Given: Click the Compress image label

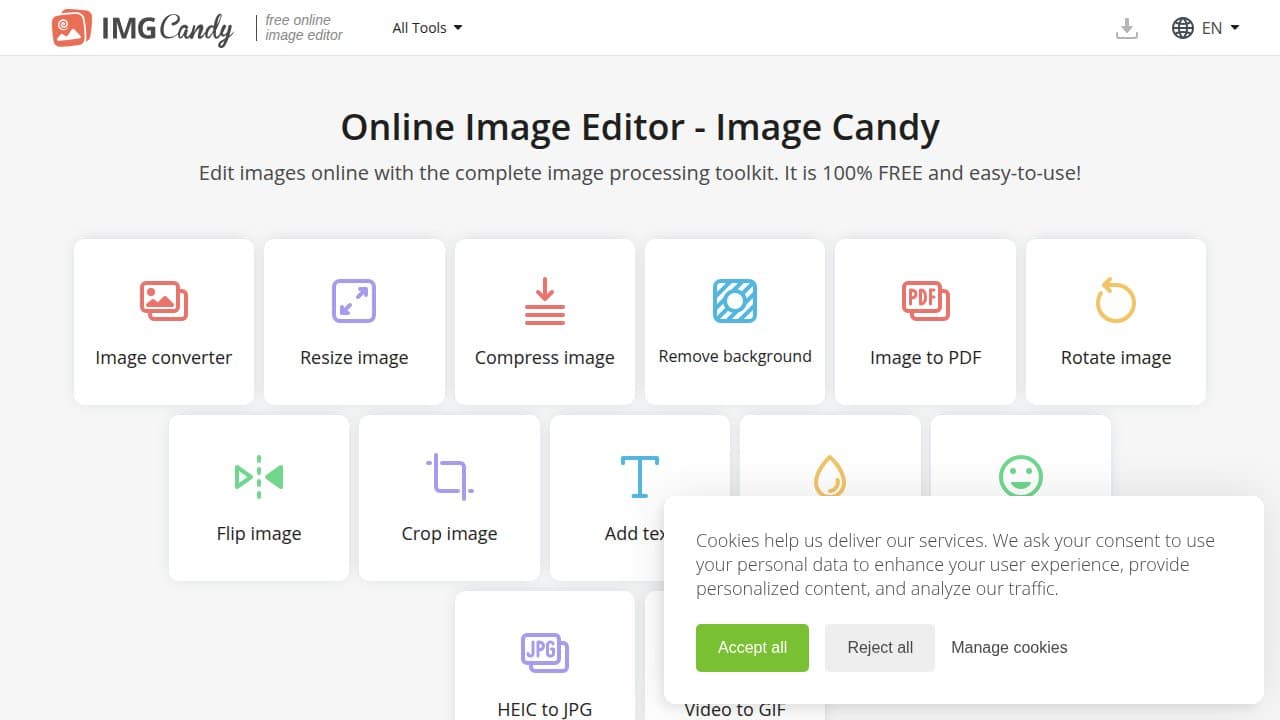Looking at the screenshot, I should (545, 358).
